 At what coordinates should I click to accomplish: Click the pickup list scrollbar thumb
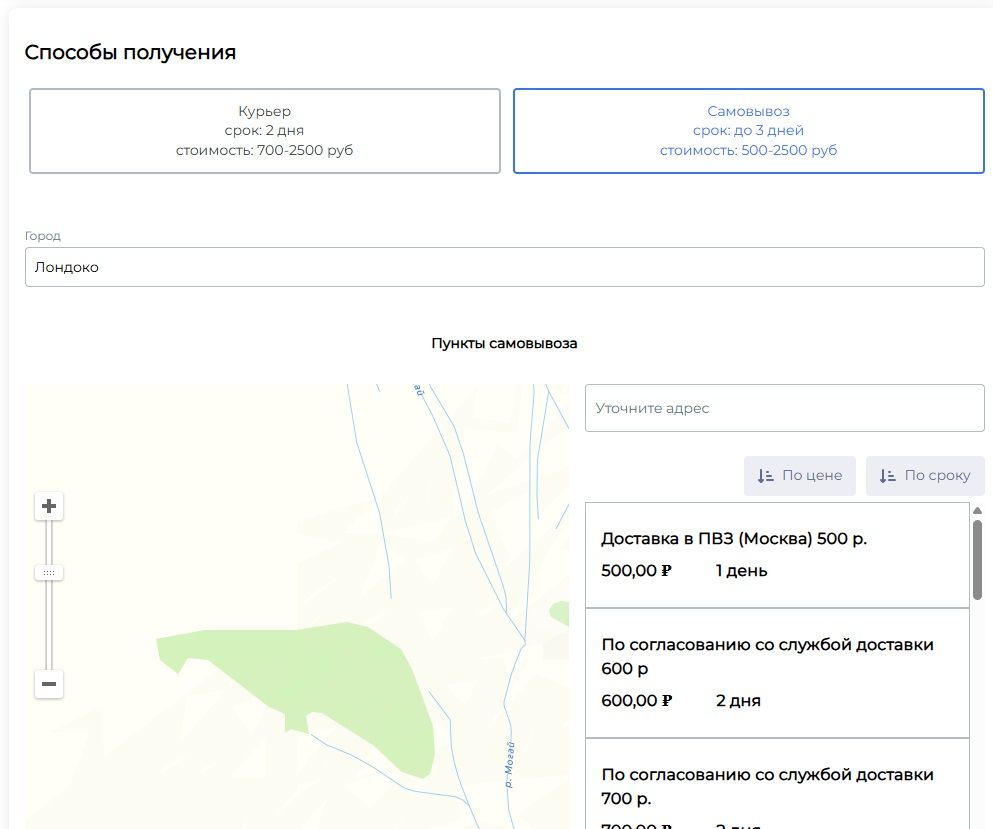(x=977, y=560)
